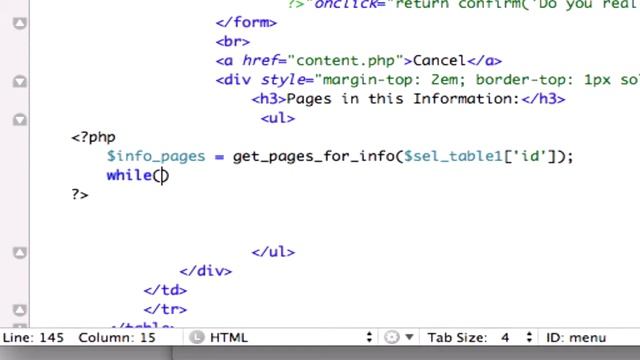
Task: Click the '?>' closing PHP tag
Action: [x=80, y=195]
